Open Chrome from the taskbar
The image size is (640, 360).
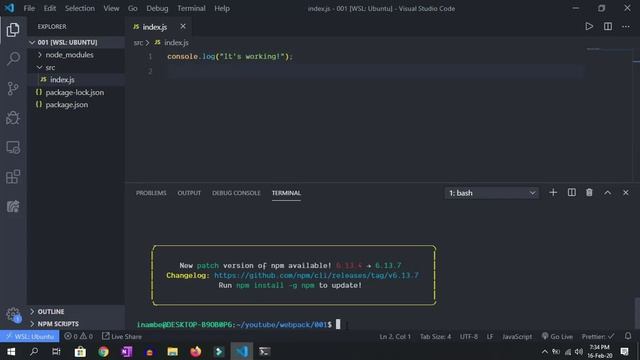point(103,351)
